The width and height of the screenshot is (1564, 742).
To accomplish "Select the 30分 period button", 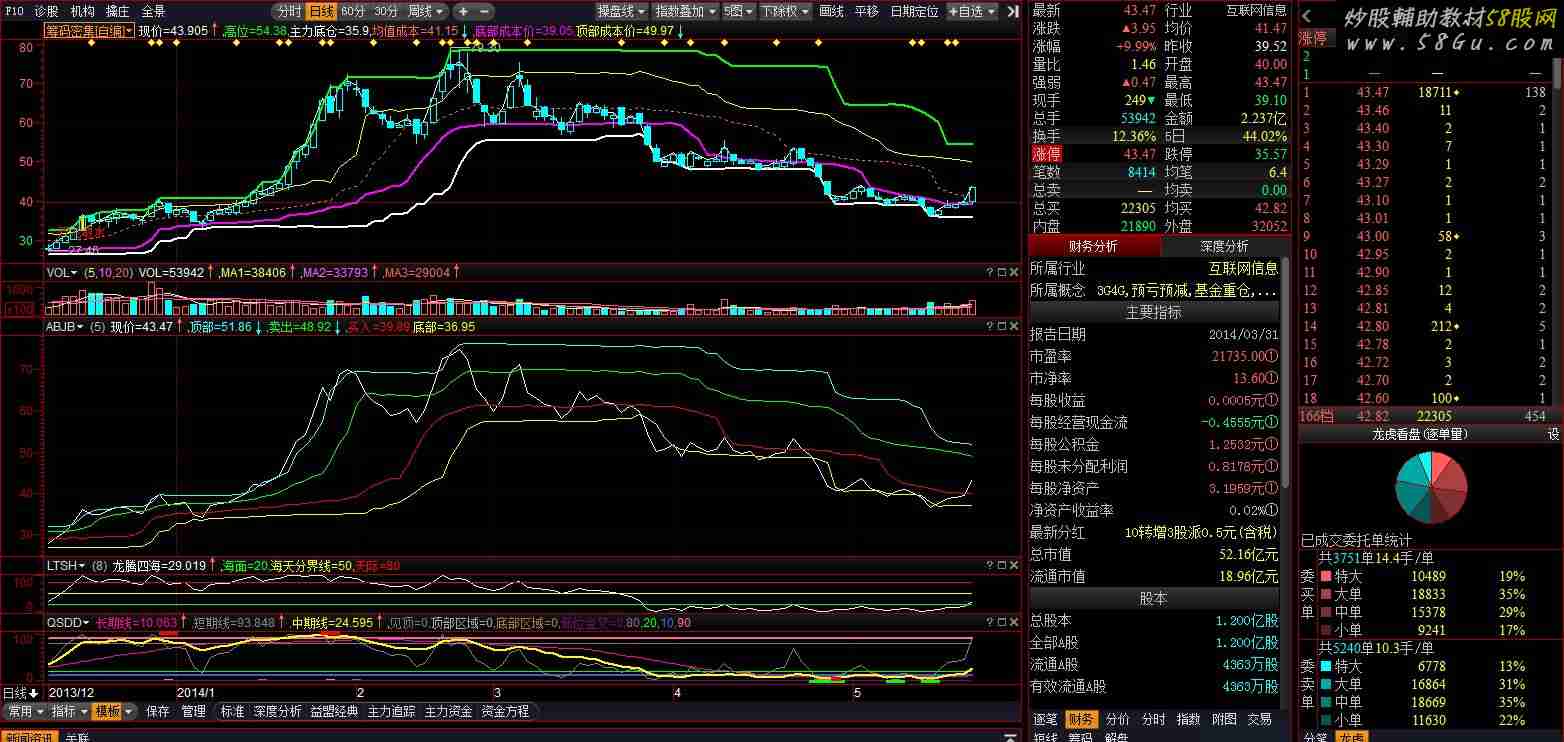I will [386, 11].
